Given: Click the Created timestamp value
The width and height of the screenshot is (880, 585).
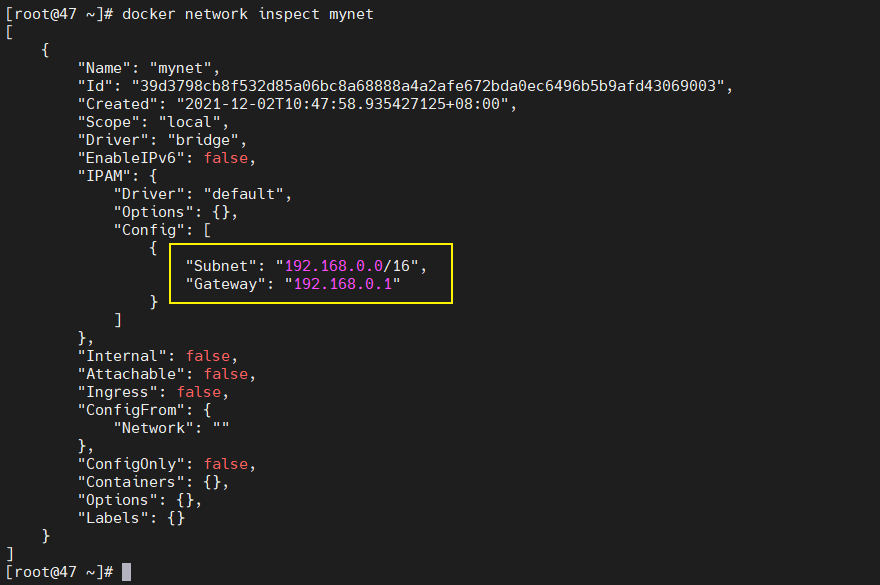Looking at the screenshot, I should (346, 104).
